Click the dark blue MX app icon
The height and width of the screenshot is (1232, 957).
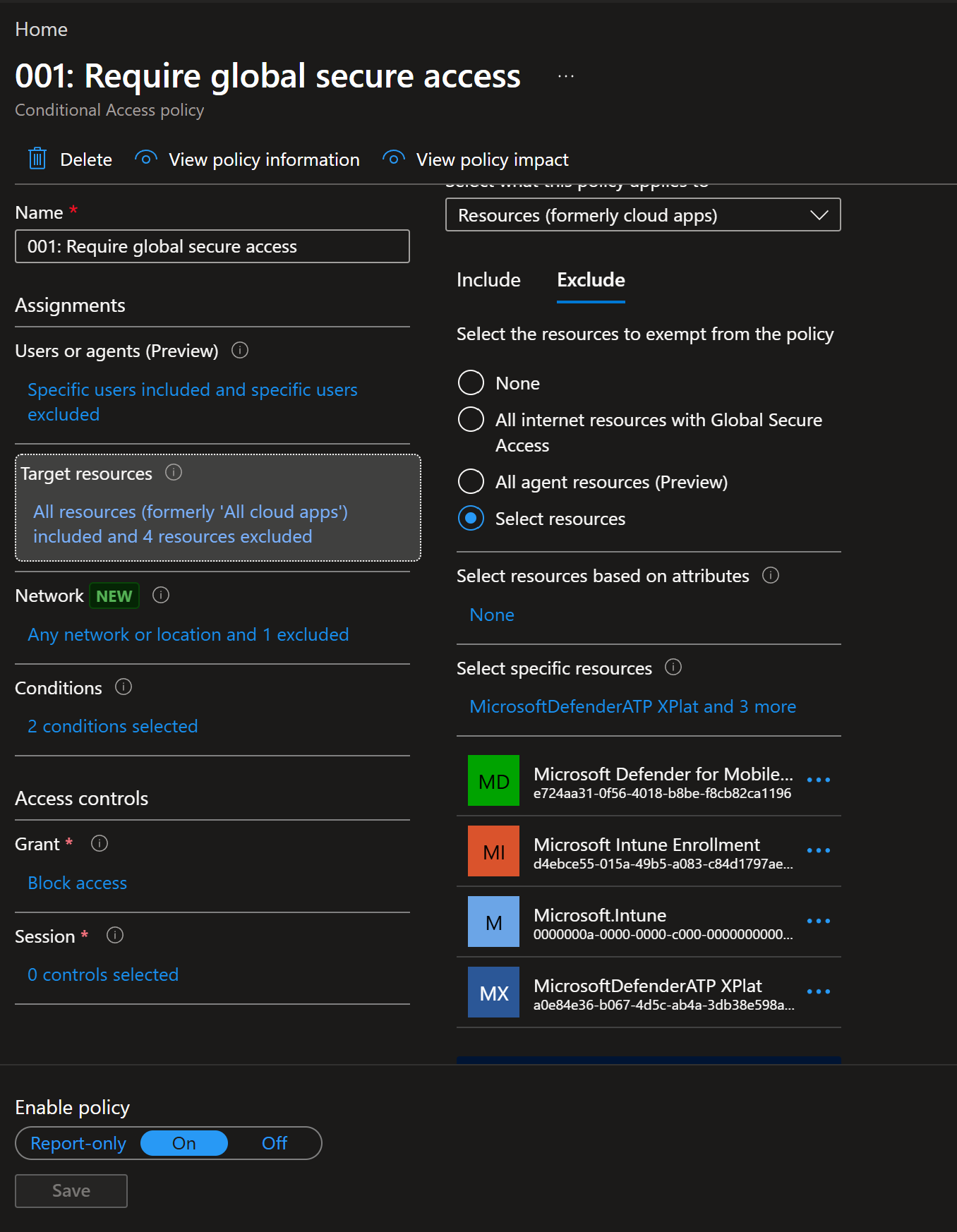(x=494, y=992)
